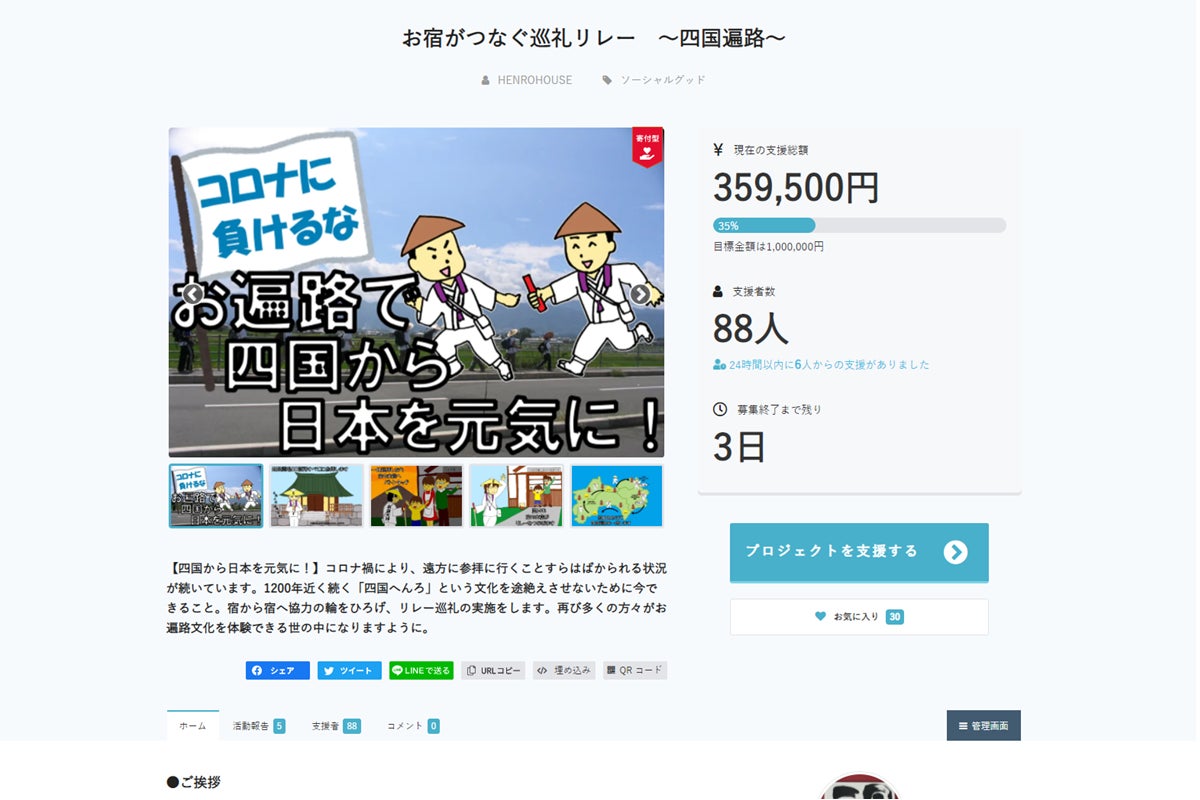
Task: Open the 支援者 supporters tab
Action: [x=335, y=726]
